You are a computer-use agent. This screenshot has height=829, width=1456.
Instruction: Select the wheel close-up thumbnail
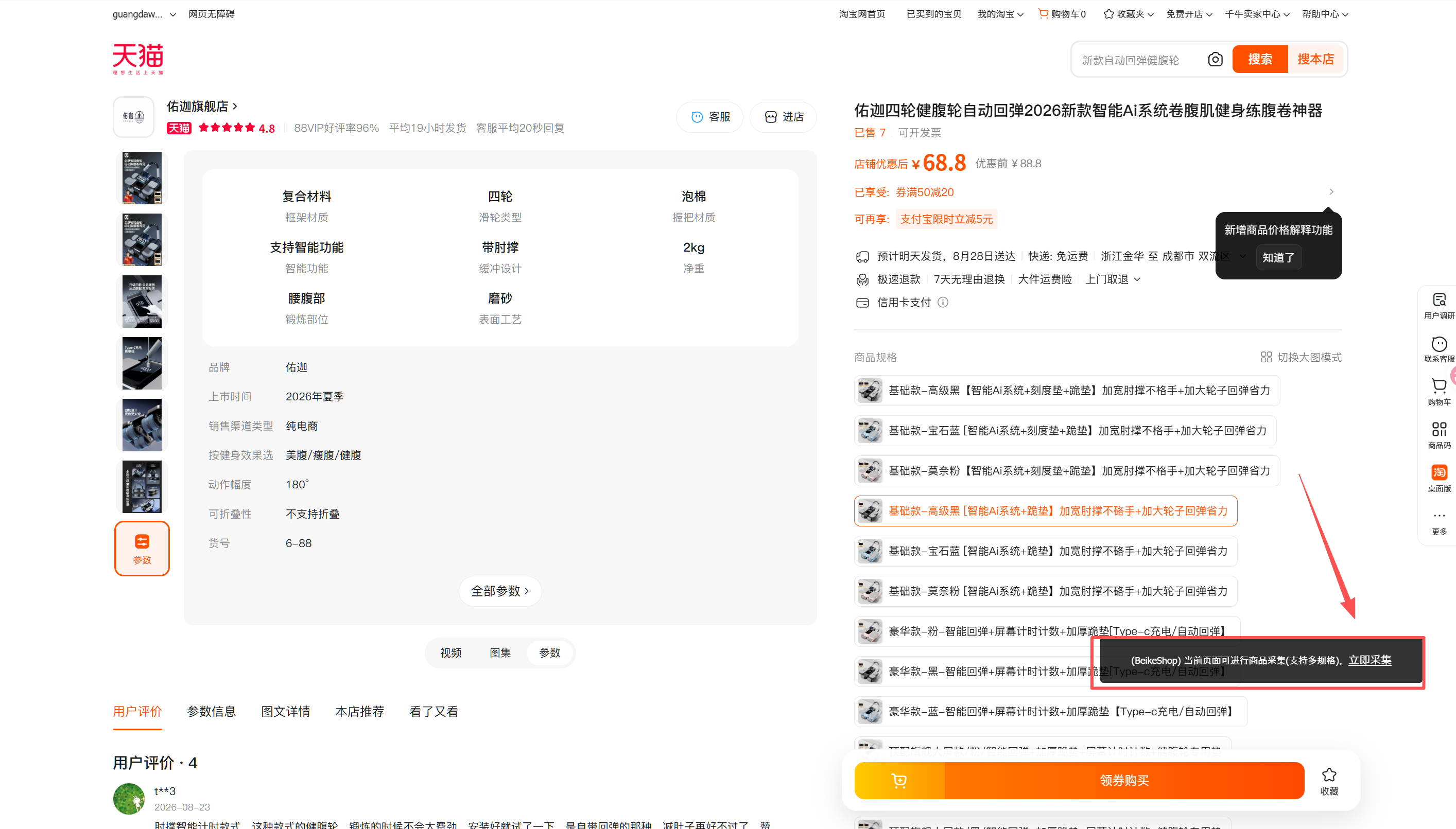(x=142, y=425)
